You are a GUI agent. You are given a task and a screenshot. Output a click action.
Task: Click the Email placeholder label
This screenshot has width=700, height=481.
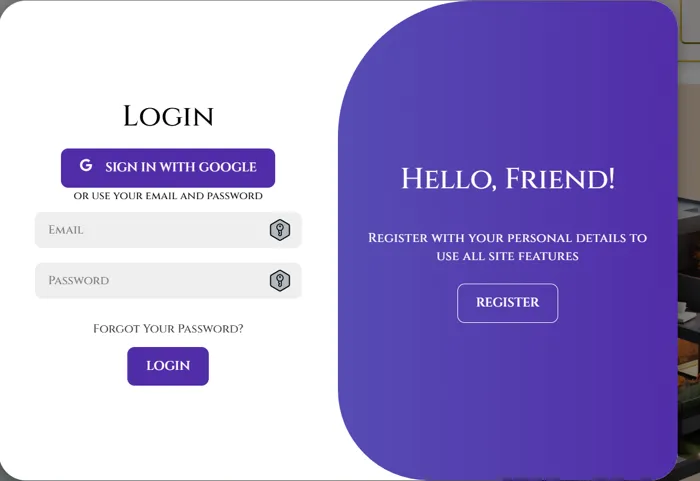66,230
